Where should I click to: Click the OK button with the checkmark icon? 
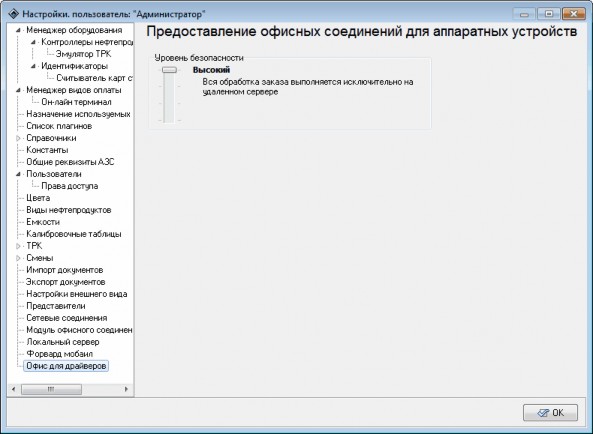coord(550,413)
